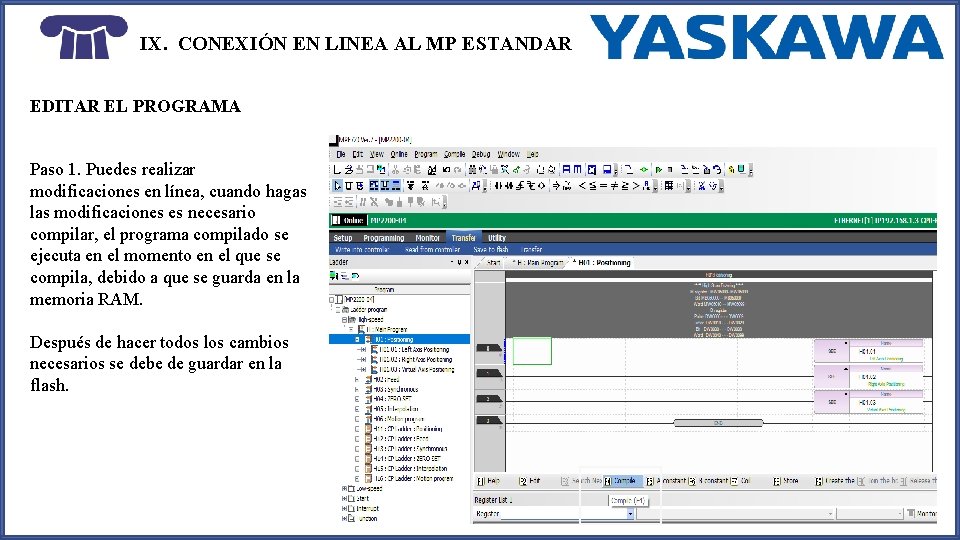Open the H01 : Positioning document tab
Image resolution: width=960 pixels, height=540 pixels.
pyautogui.click(x=602, y=263)
